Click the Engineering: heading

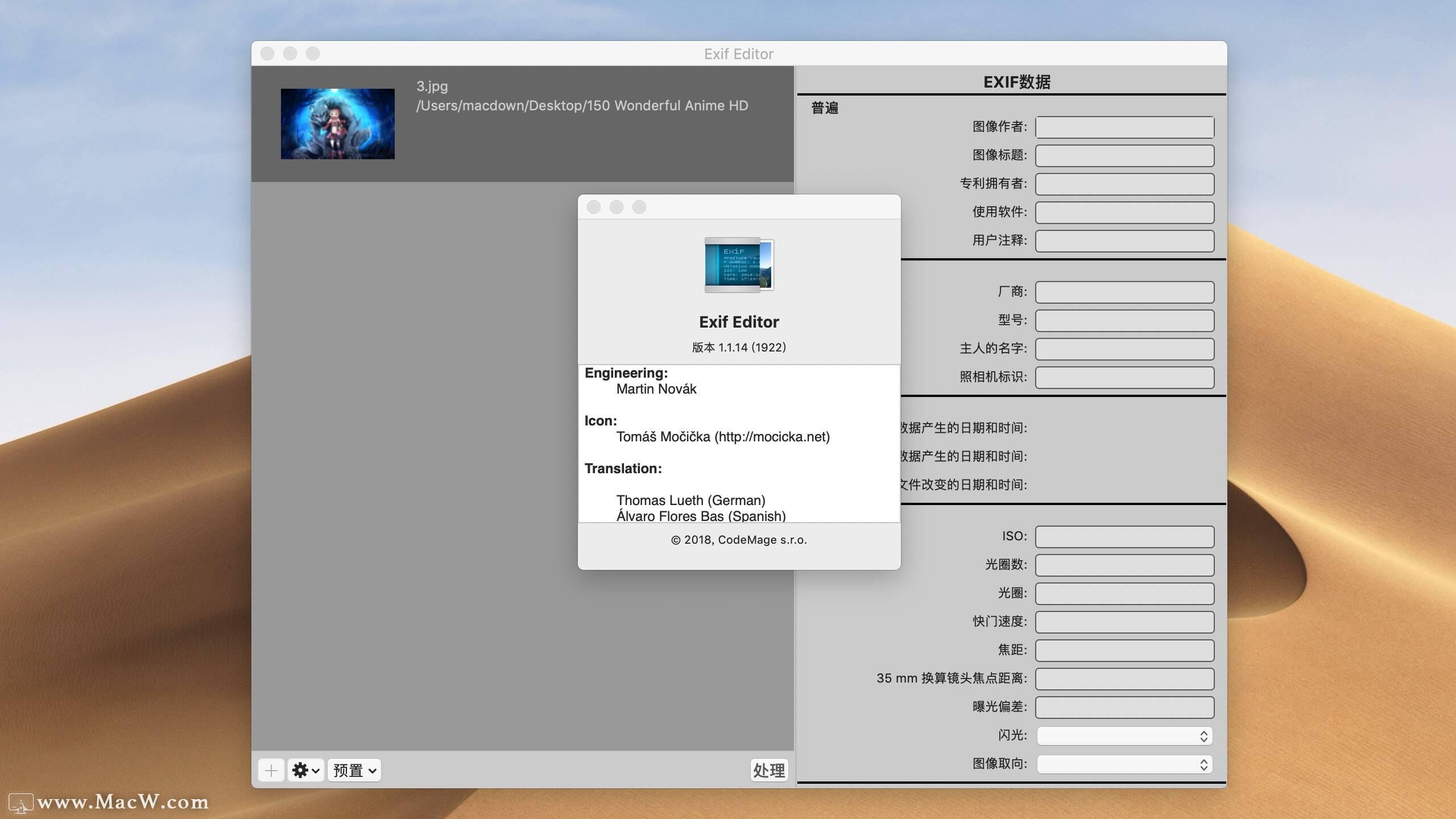[x=626, y=373]
